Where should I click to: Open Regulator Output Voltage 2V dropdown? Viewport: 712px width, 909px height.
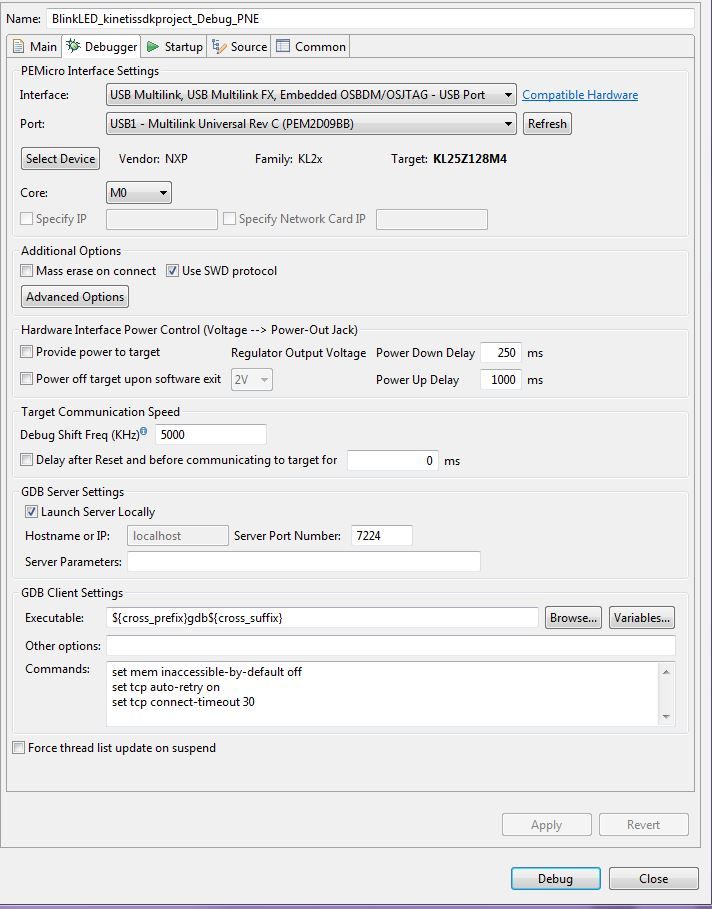(x=252, y=380)
